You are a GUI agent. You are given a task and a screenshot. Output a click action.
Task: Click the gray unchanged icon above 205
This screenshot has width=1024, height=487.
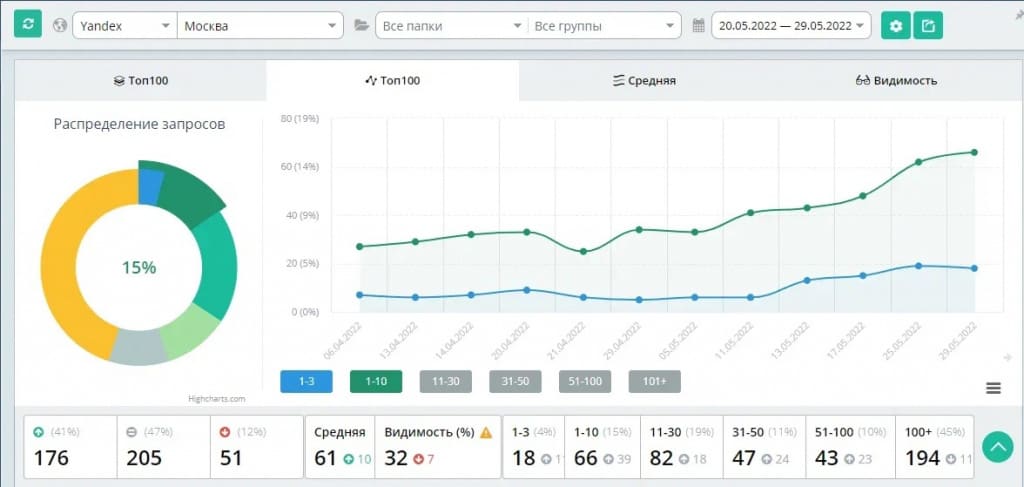coord(131,432)
